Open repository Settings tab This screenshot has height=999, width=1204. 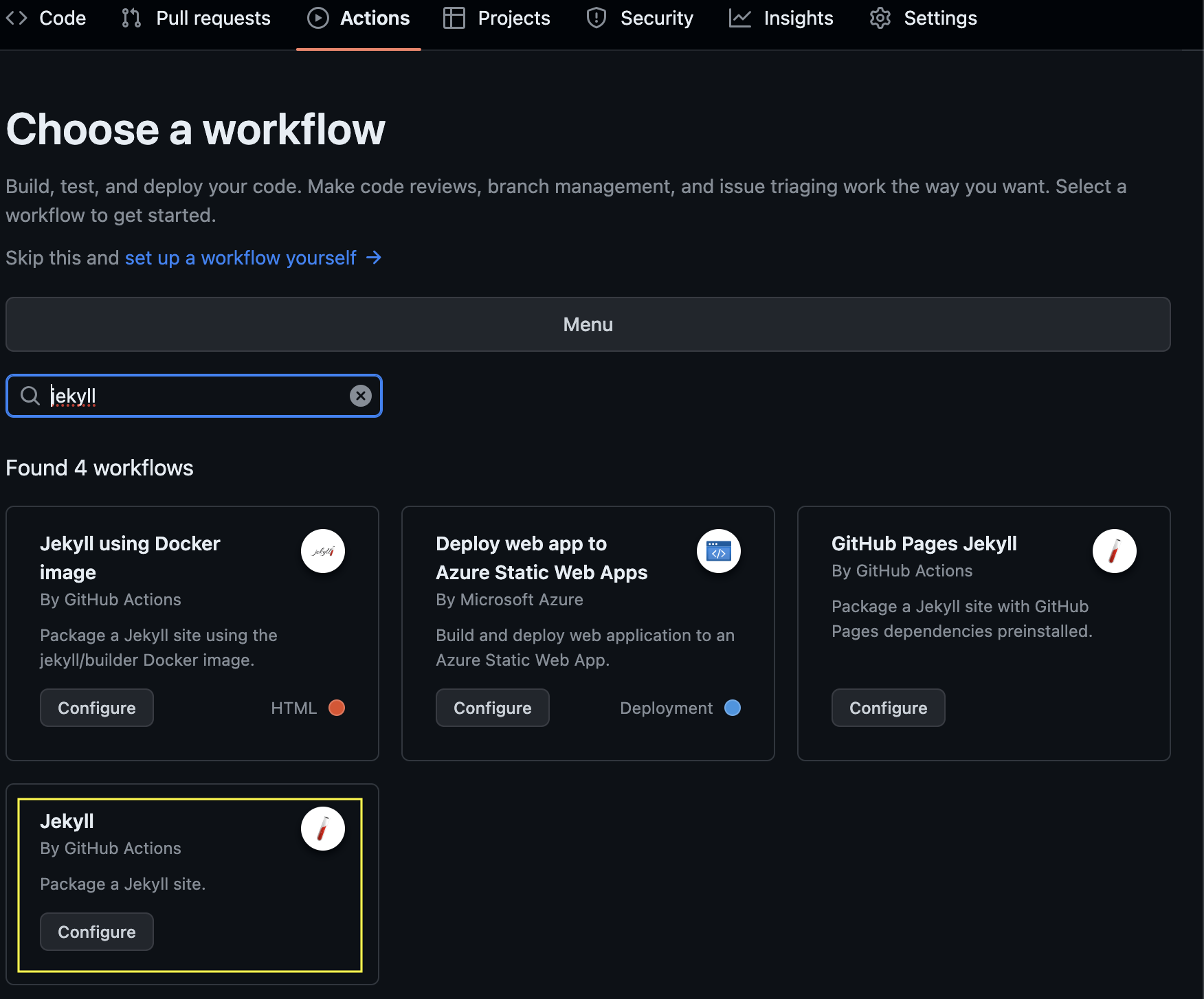[923, 19]
